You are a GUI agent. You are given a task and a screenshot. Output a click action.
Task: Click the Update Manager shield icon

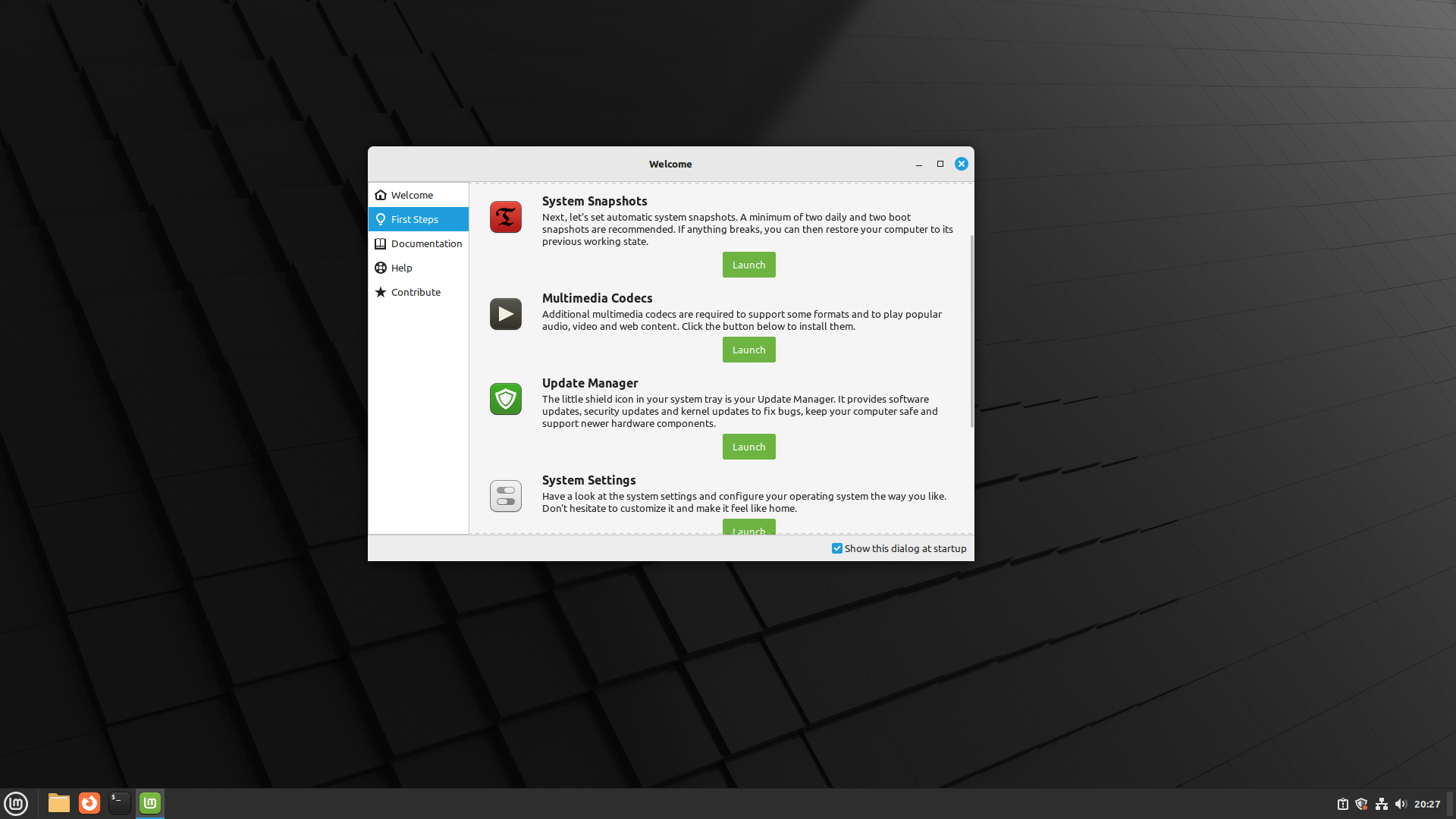506,399
